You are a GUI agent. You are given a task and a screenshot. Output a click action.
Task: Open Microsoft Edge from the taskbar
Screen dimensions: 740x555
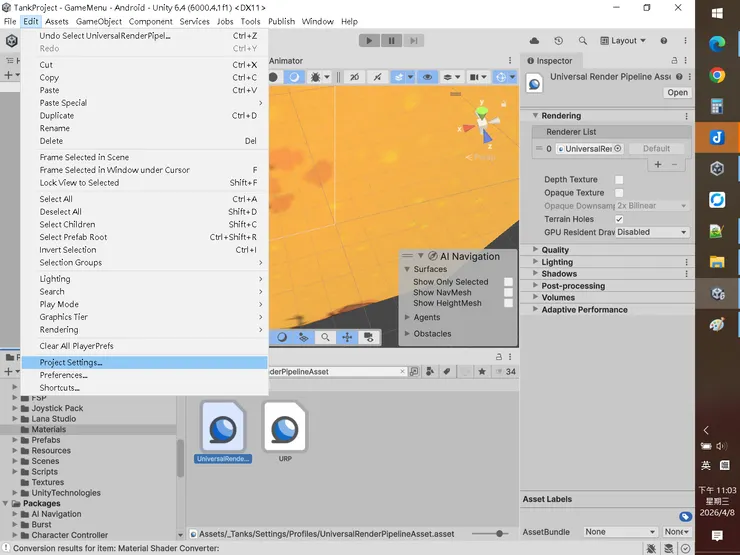[717, 44]
